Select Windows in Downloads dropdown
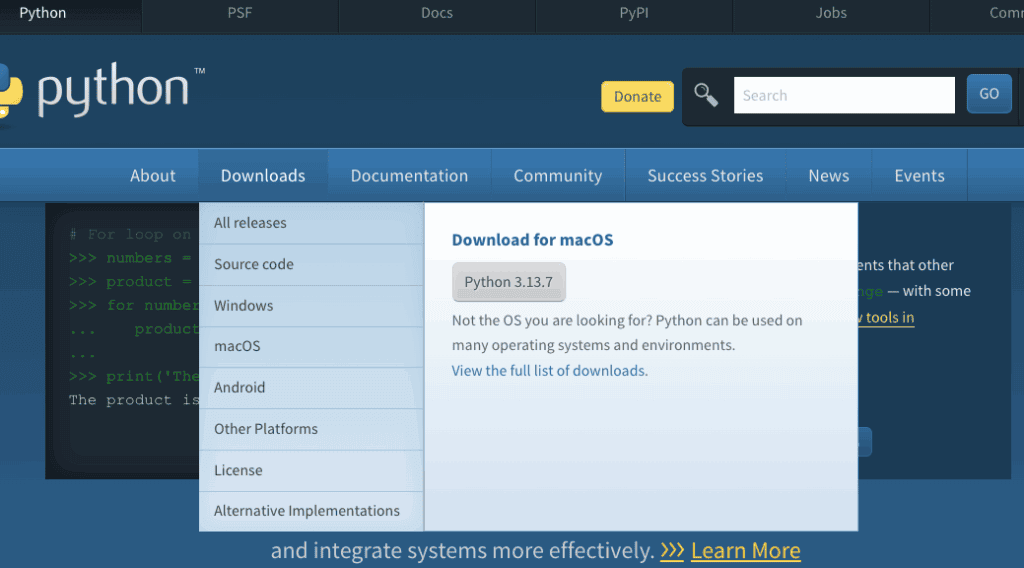This screenshot has height=568, width=1024. point(312,306)
